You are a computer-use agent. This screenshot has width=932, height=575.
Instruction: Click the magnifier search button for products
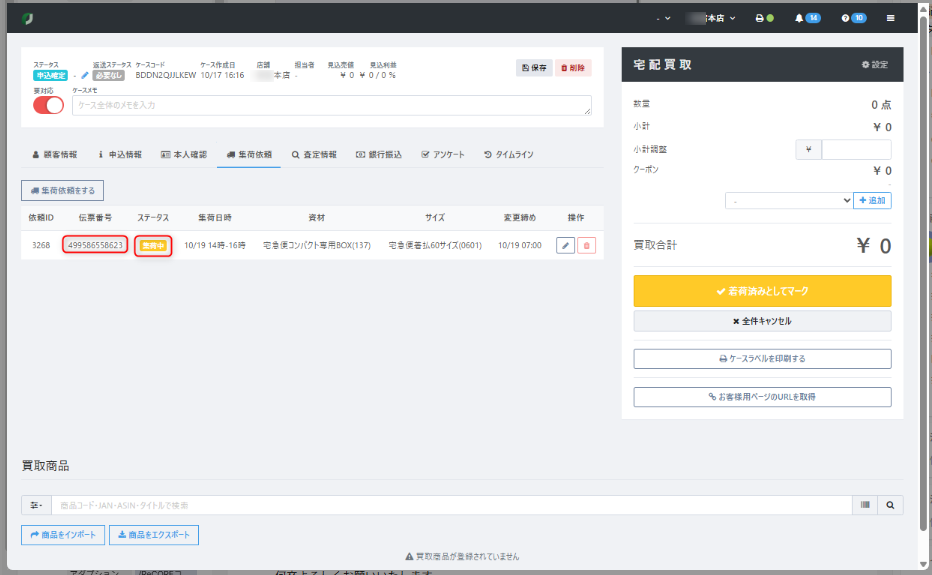889,505
